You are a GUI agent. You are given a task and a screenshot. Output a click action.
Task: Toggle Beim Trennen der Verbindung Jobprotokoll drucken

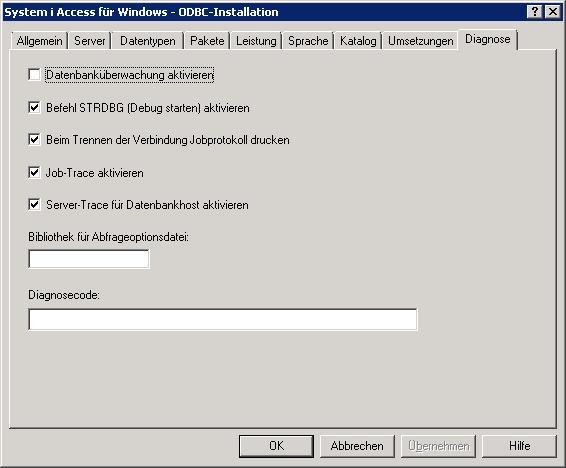click(x=34, y=139)
